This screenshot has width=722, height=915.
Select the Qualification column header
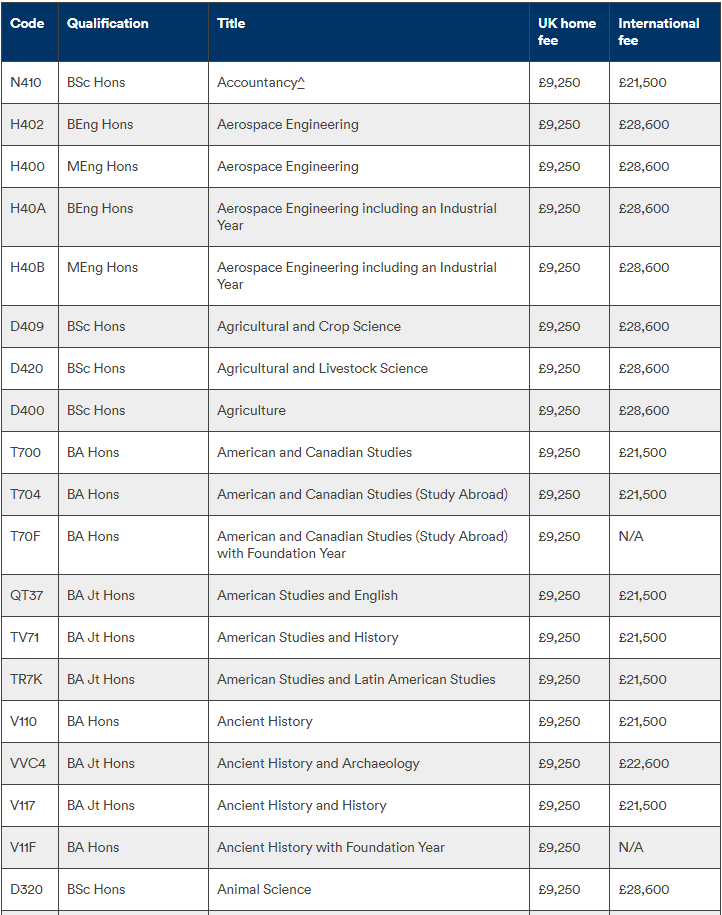pos(107,23)
